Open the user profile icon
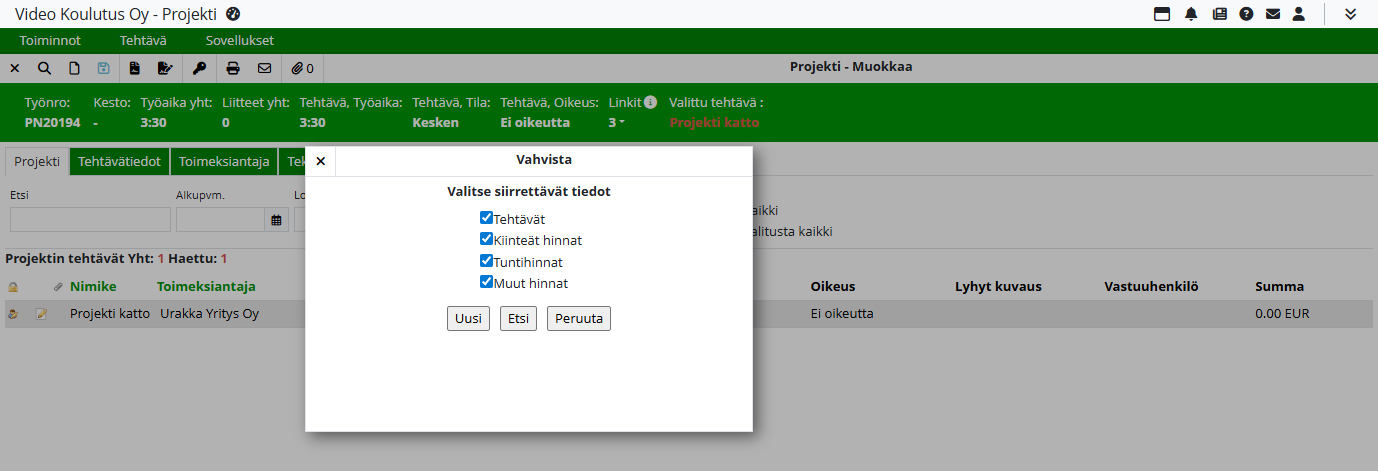The height and width of the screenshot is (471, 1378). click(1299, 14)
